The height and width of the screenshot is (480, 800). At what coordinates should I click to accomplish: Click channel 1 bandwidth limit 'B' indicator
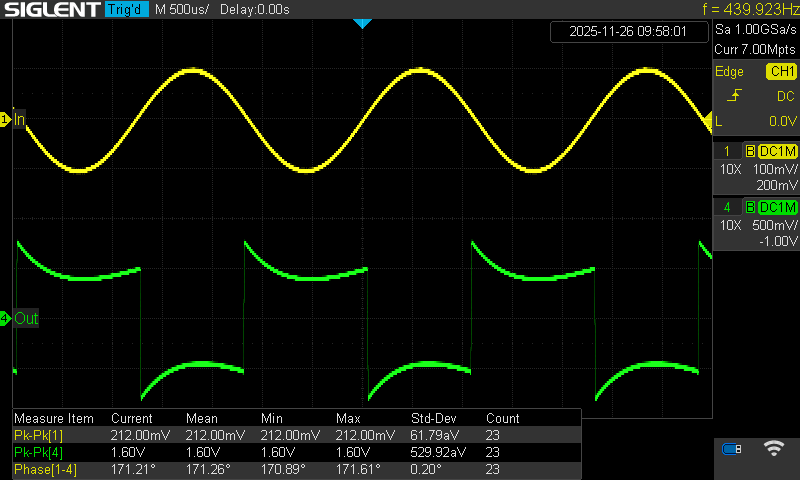[749, 151]
